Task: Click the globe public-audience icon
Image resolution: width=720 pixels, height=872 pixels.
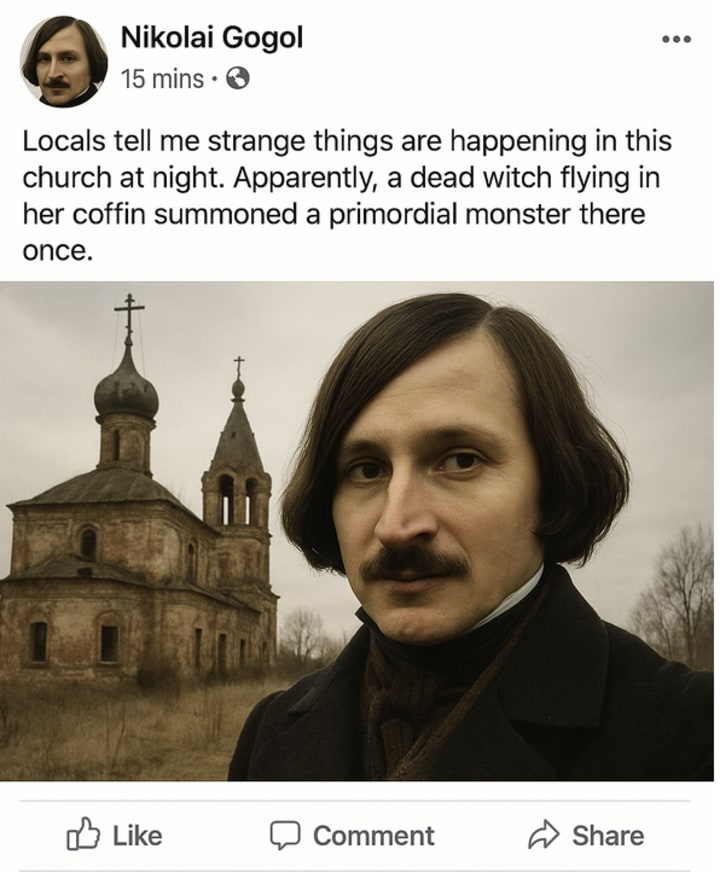Action: (x=238, y=78)
